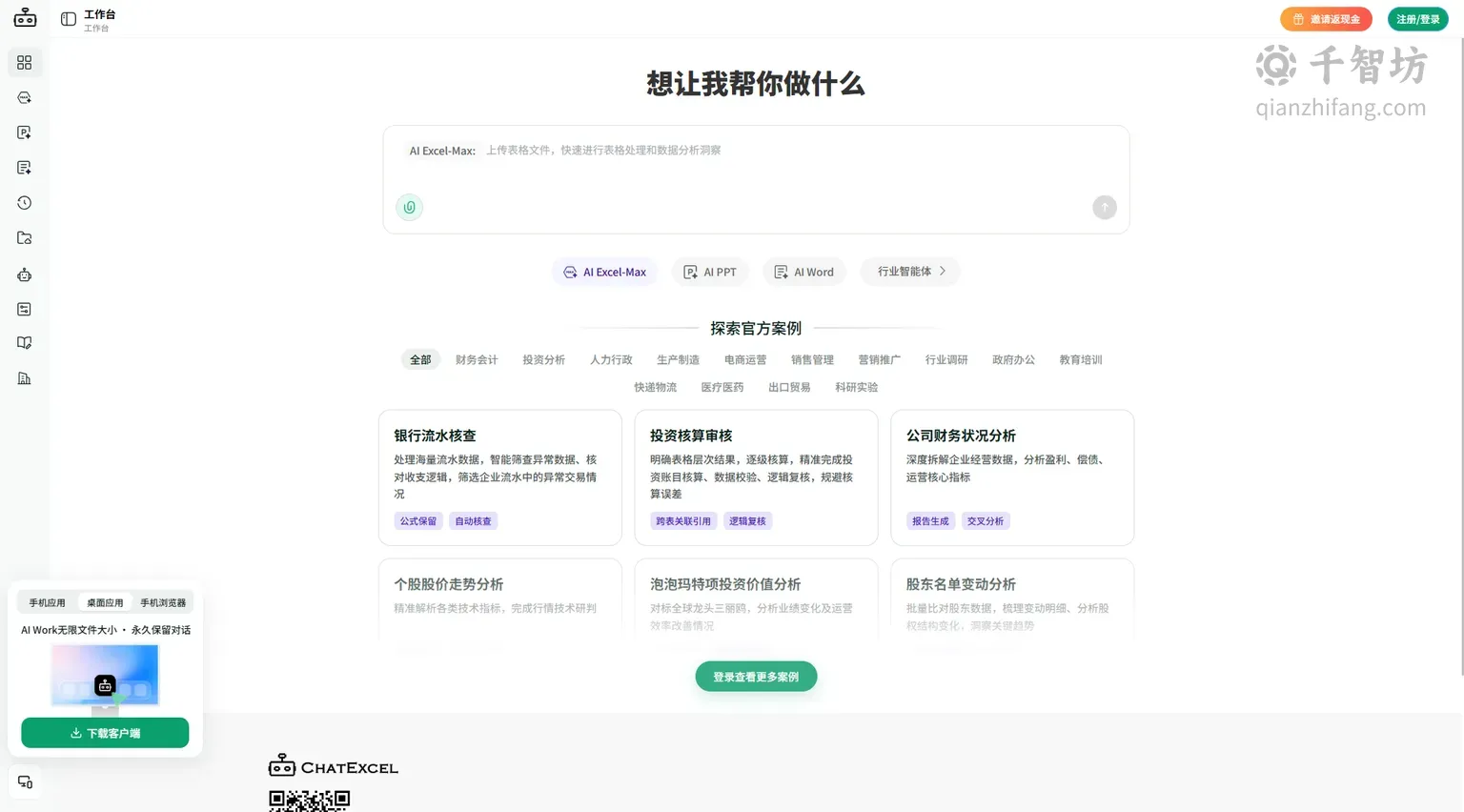This screenshot has height=812, width=1464.
Task: Open the cloud folder sidebar icon
Action: click(25, 238)
